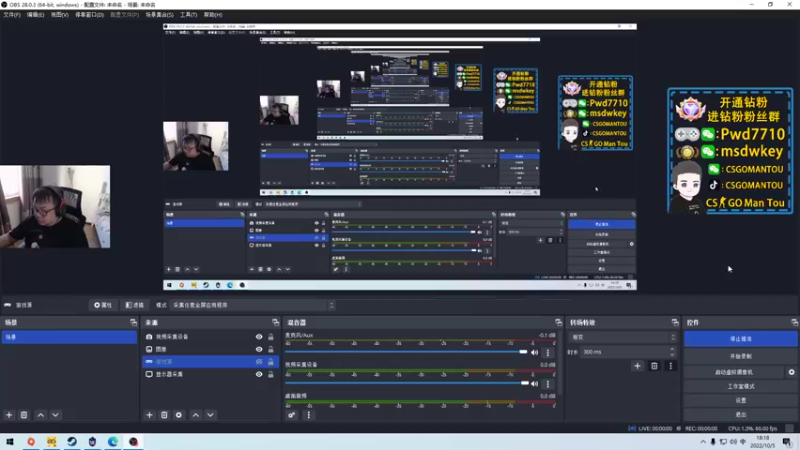Open the 停靠窗口(D) menu
The width and height of the screenshot is (800, 450).
[89, 15]
